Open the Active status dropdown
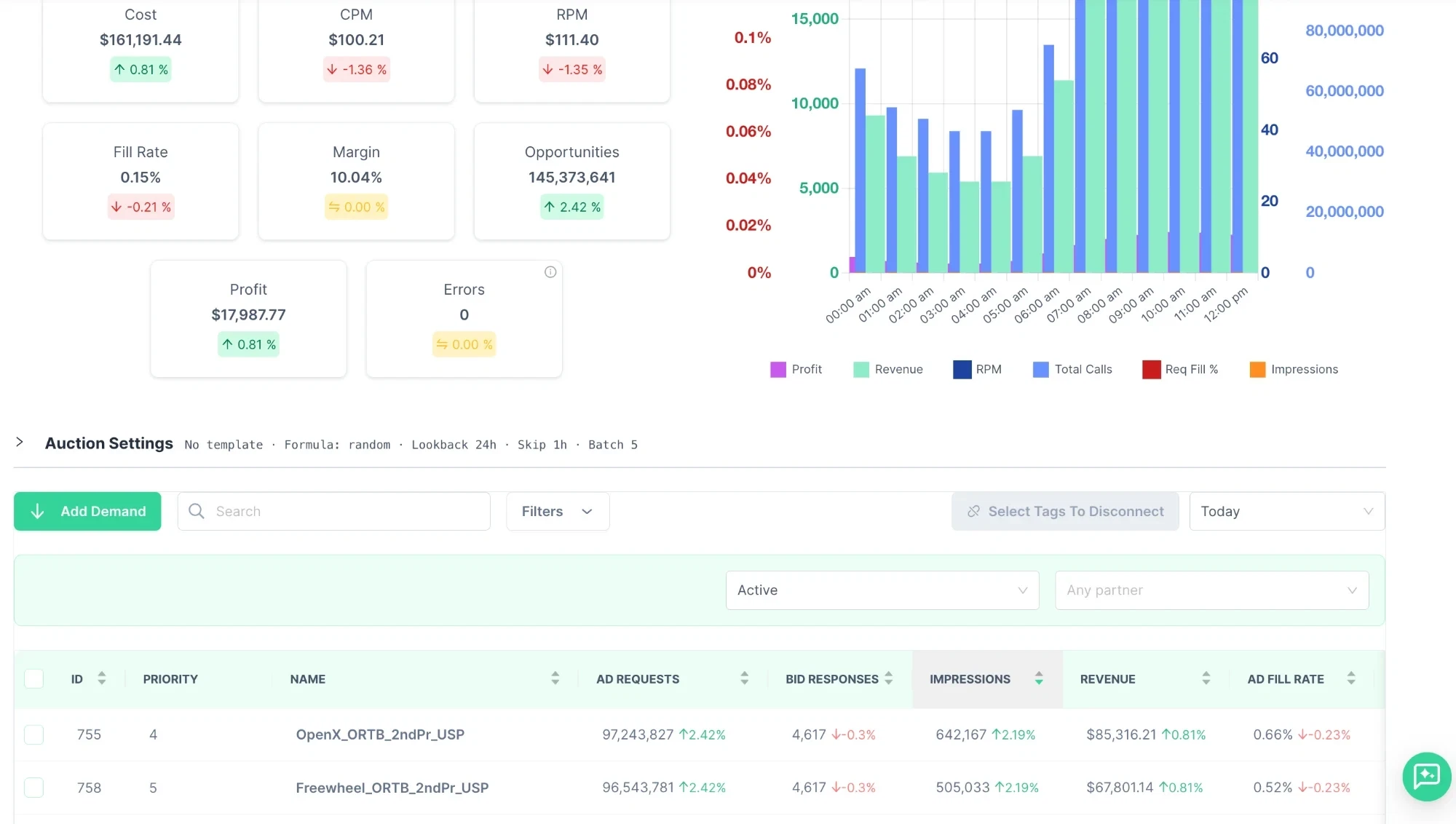The width and height of the screenshot is (1456, 824). click(882, 590)
